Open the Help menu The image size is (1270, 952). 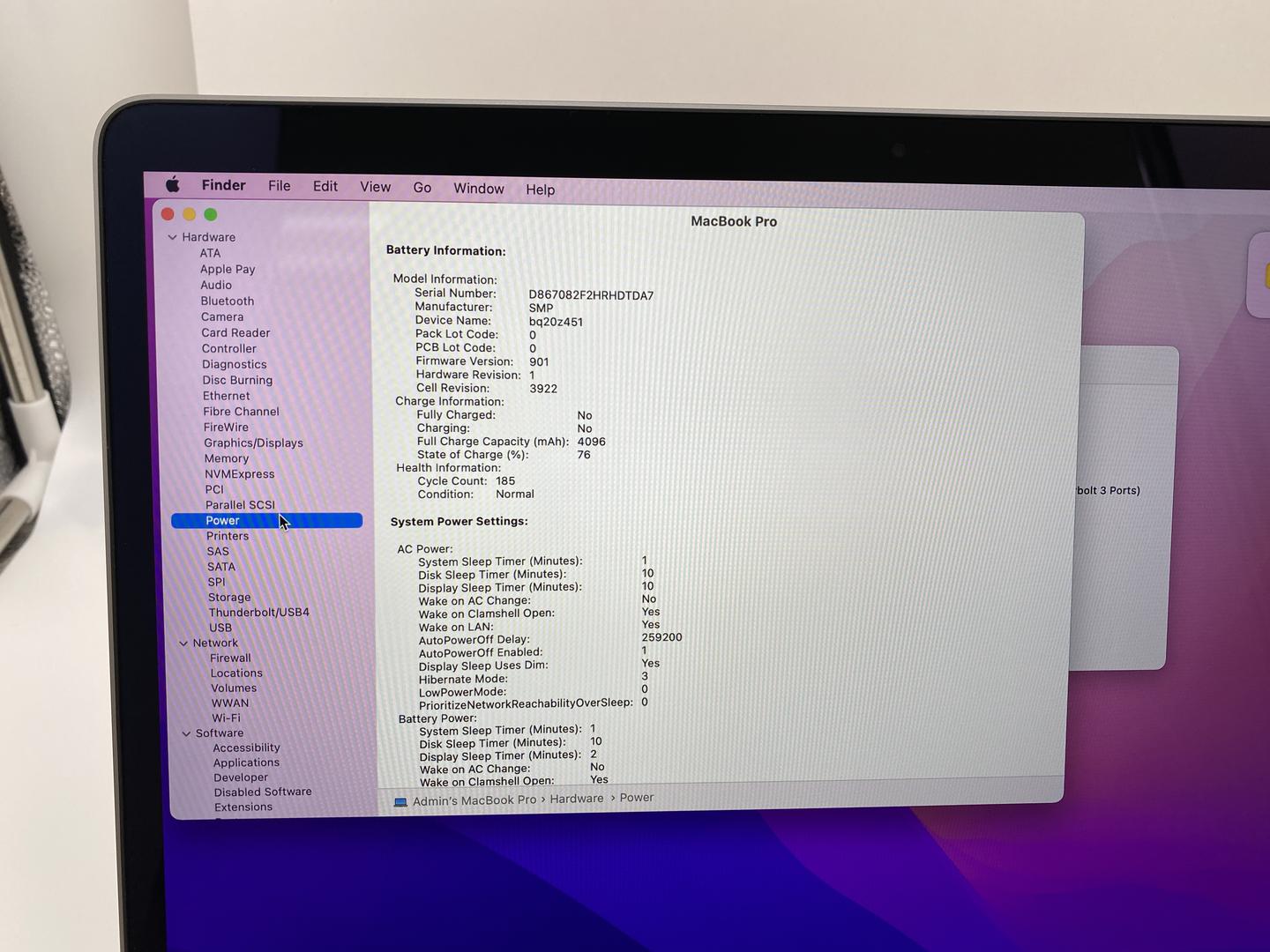coord(541,190)
